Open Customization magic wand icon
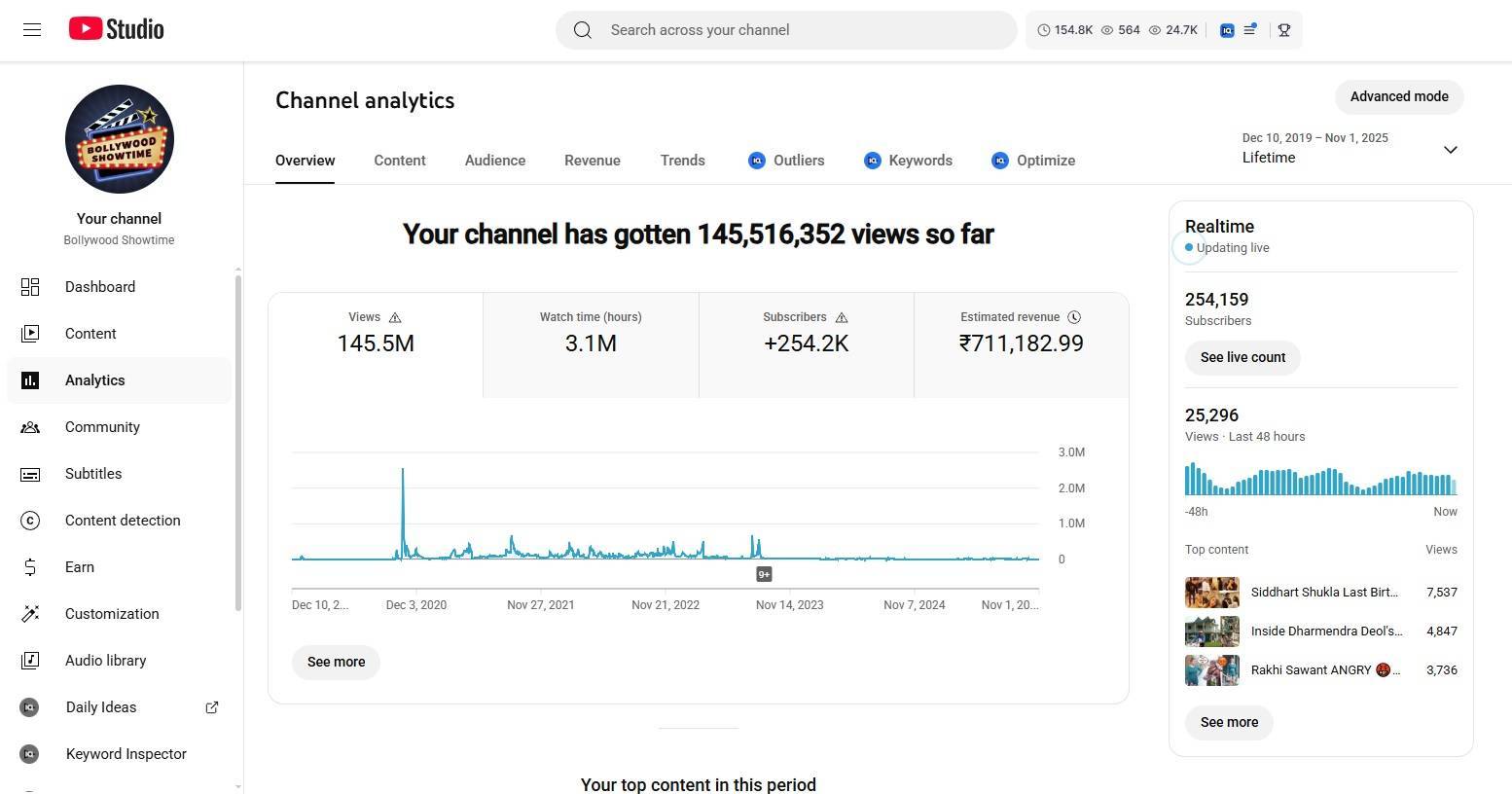This screenshot has width=1512, height=794. [30, 614]
